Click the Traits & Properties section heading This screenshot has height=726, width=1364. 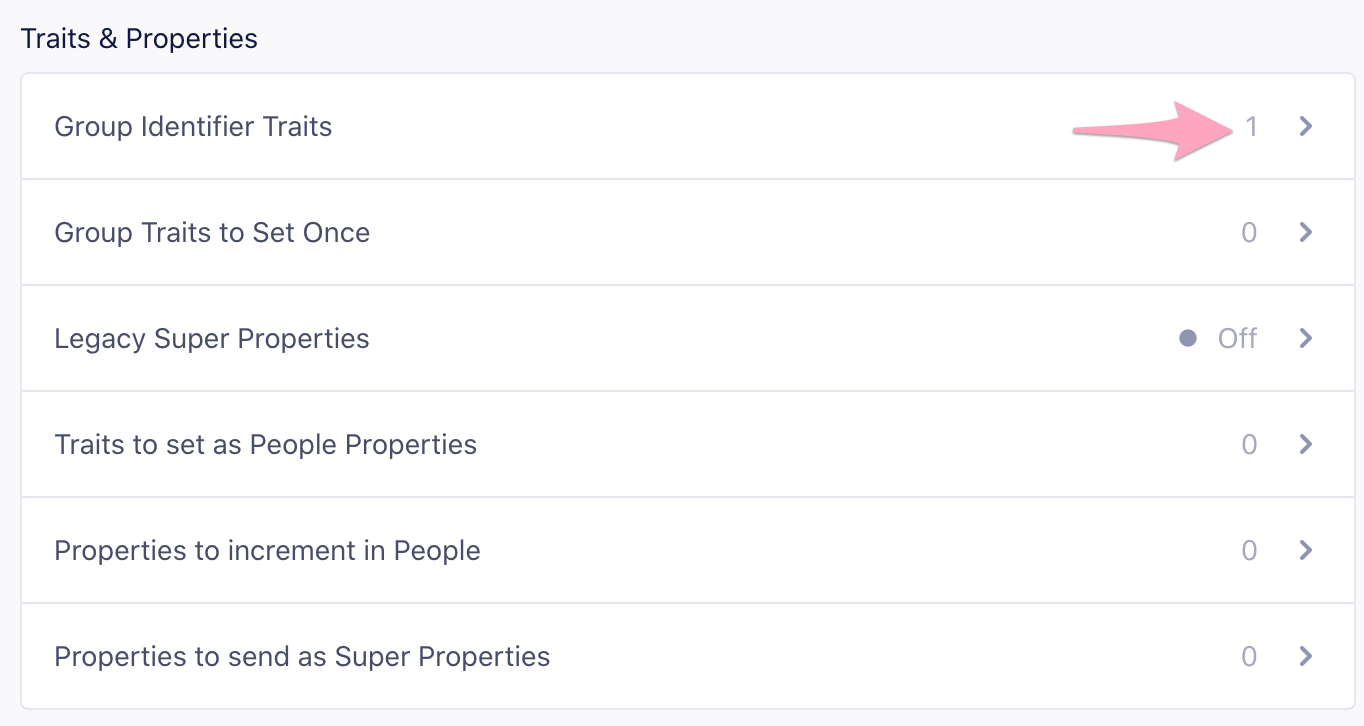pyautogui.click(x=138, y=37)
